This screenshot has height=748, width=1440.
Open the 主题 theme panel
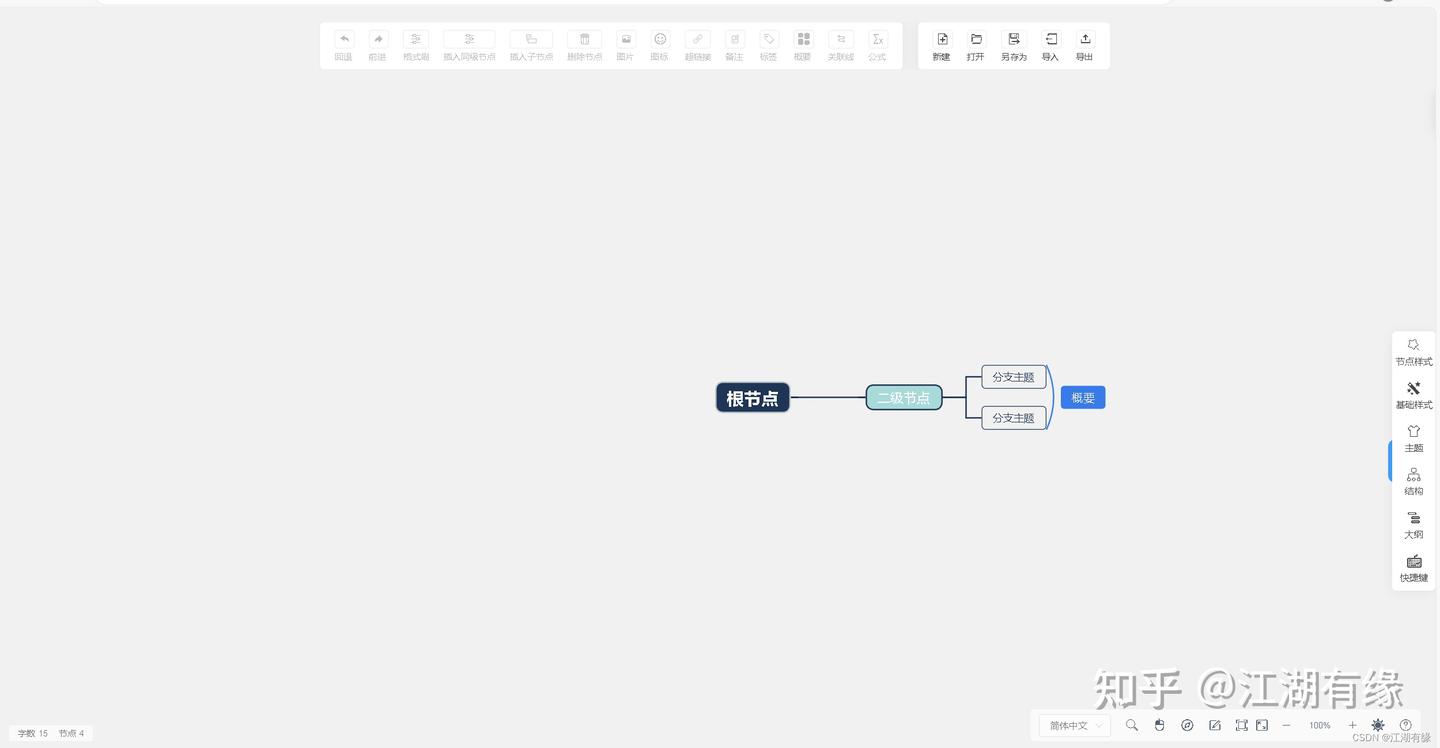1413,438
